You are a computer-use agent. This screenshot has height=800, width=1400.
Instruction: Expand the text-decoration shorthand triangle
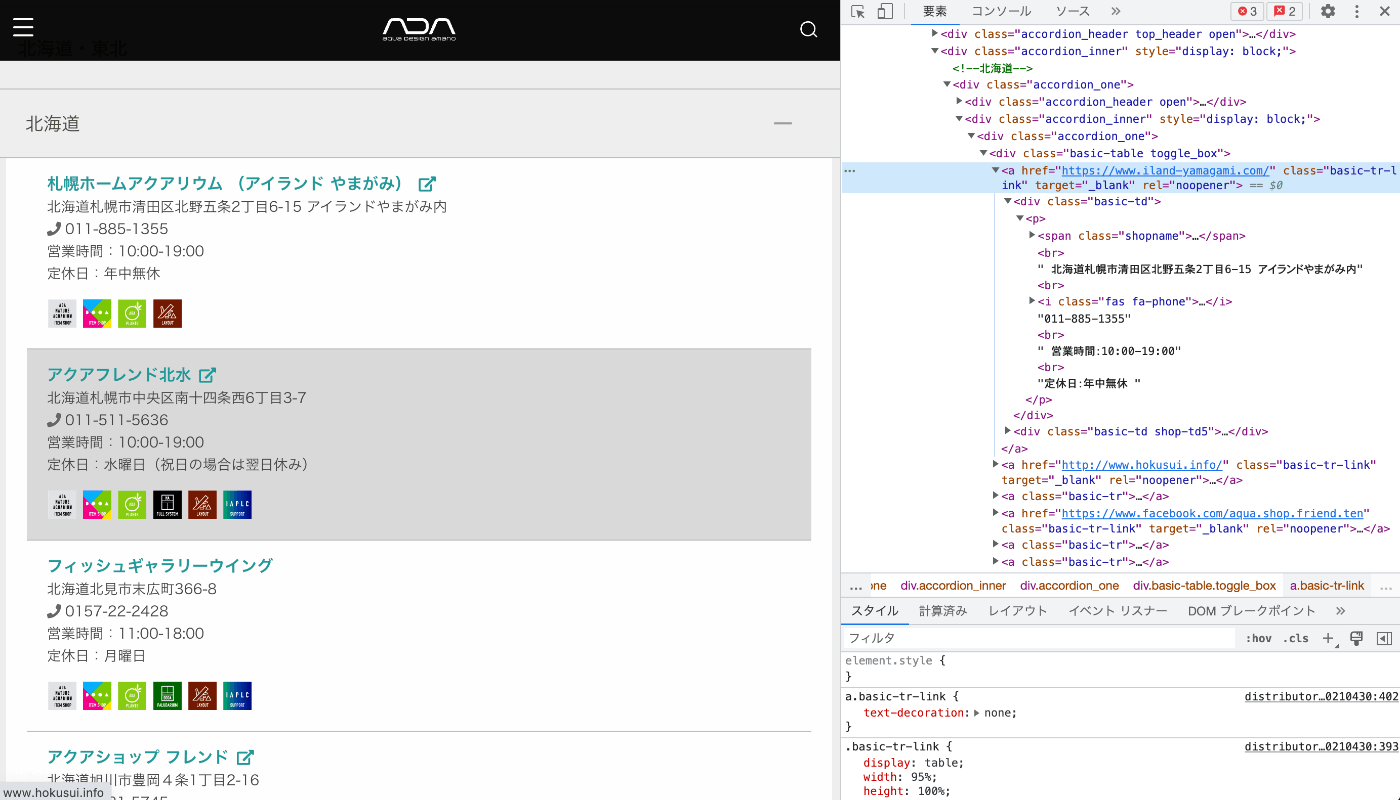click(977, 713)
